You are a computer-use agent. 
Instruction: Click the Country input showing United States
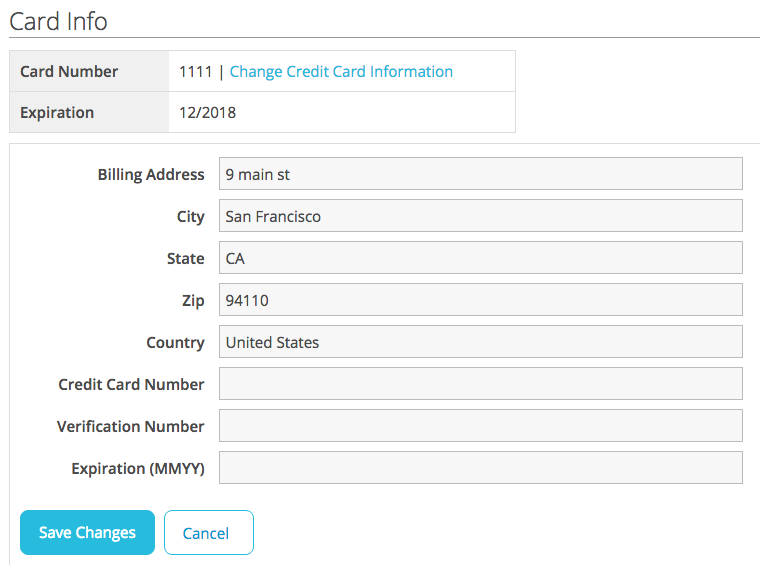tap(480, 342)
